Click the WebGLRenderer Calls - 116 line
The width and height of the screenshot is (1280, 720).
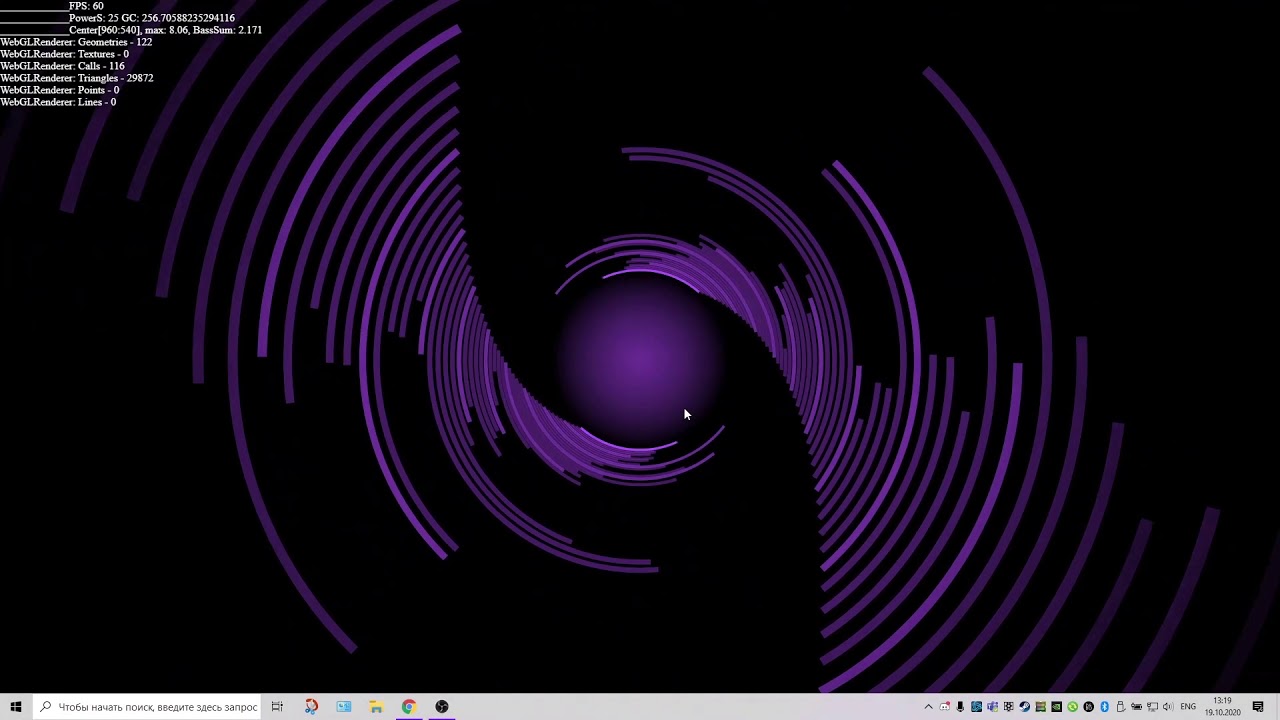62,66
